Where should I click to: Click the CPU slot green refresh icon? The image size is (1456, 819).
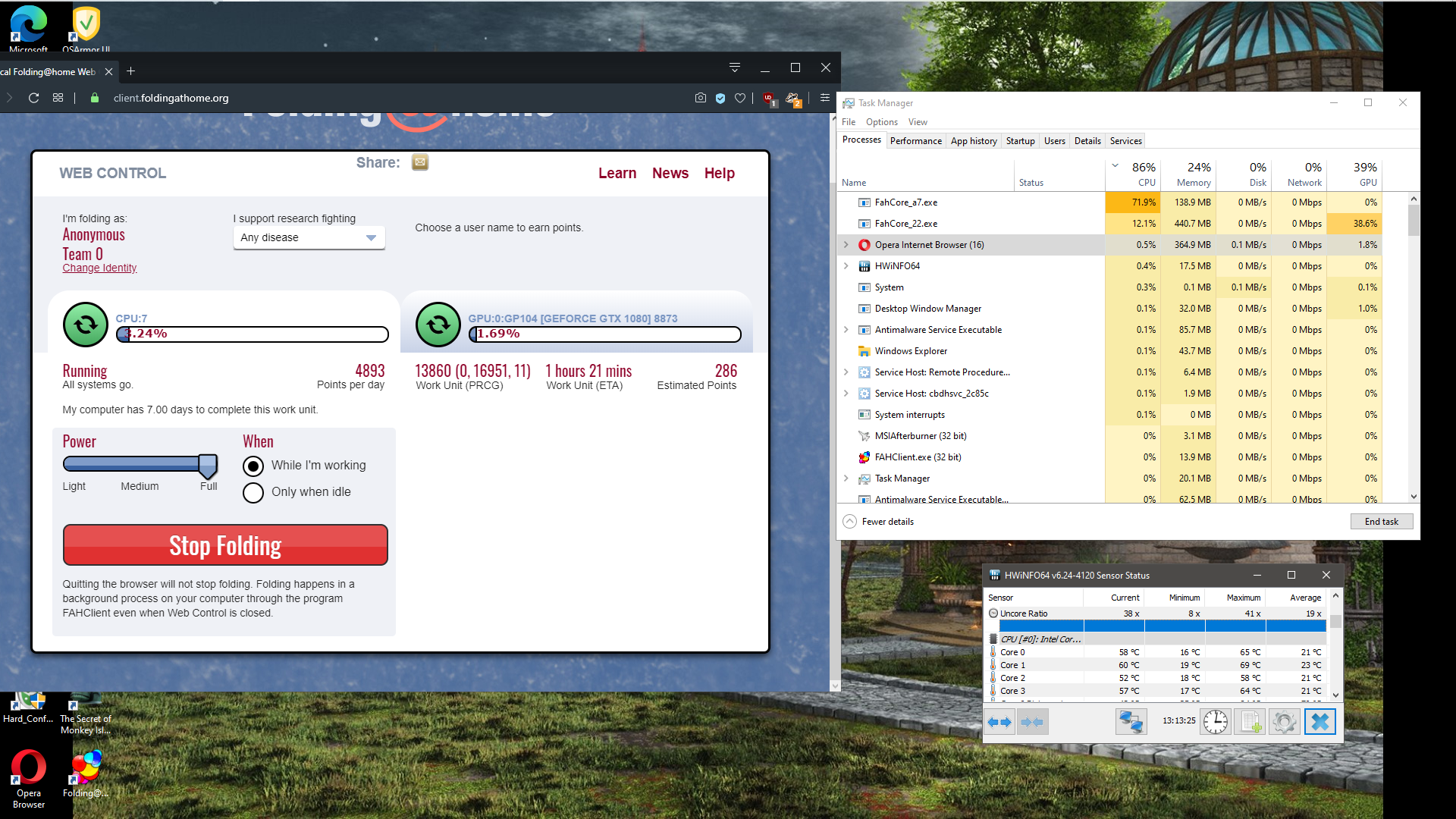pos(86,325)
